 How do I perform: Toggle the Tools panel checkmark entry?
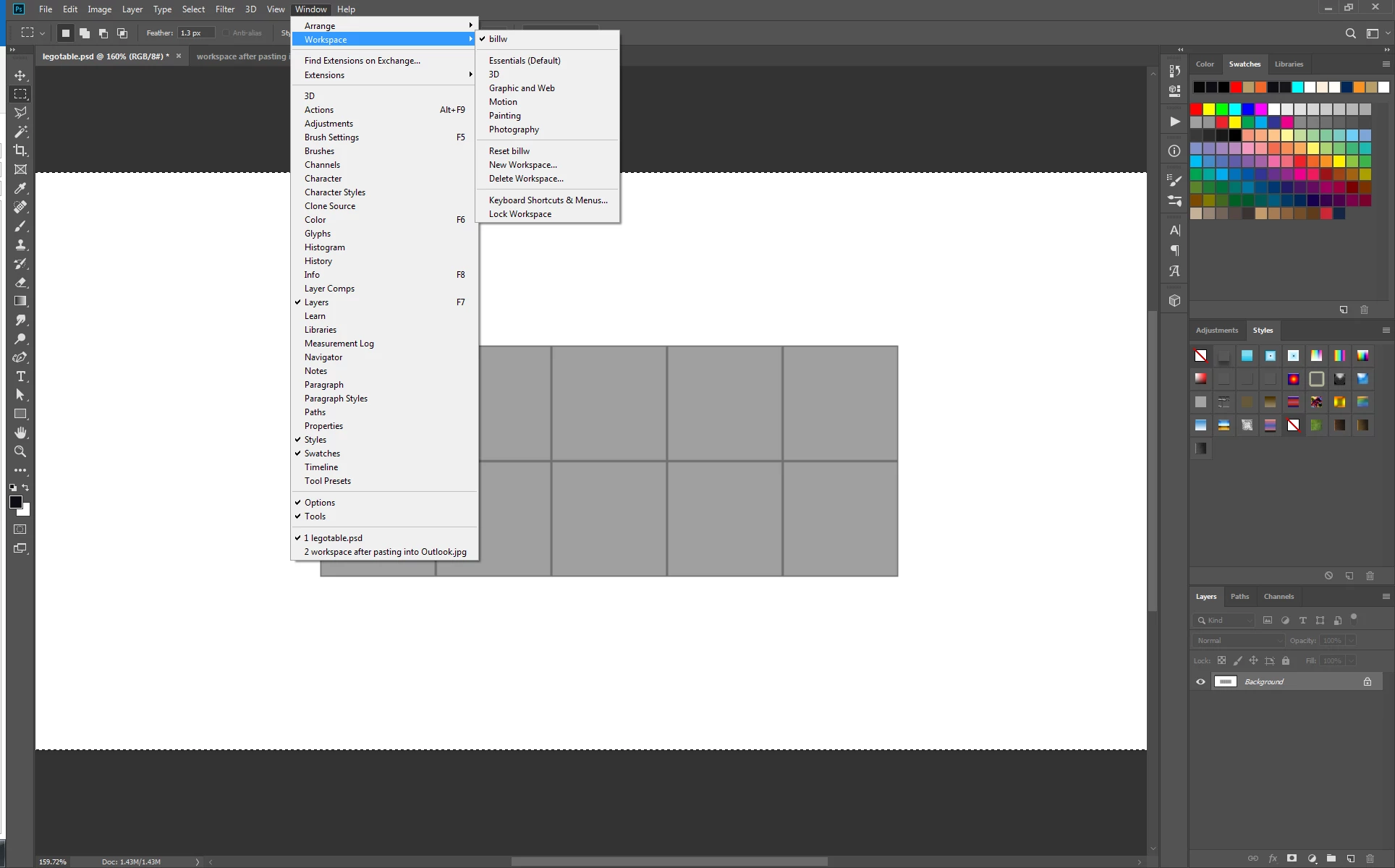tap(315, 516)
